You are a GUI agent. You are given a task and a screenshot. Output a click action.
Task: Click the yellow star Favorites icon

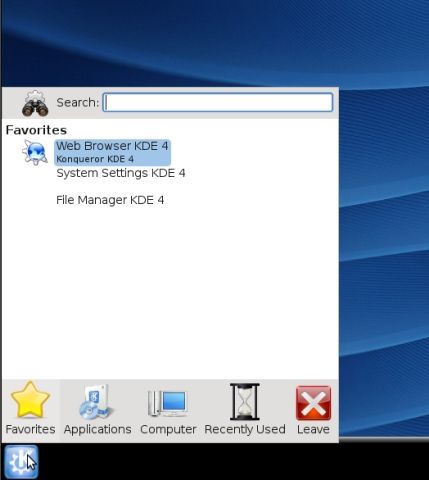(x=30, y=400)
